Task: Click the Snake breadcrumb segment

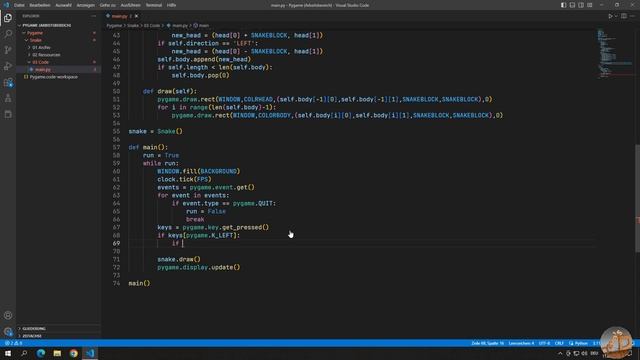Action: pos(133,25)
